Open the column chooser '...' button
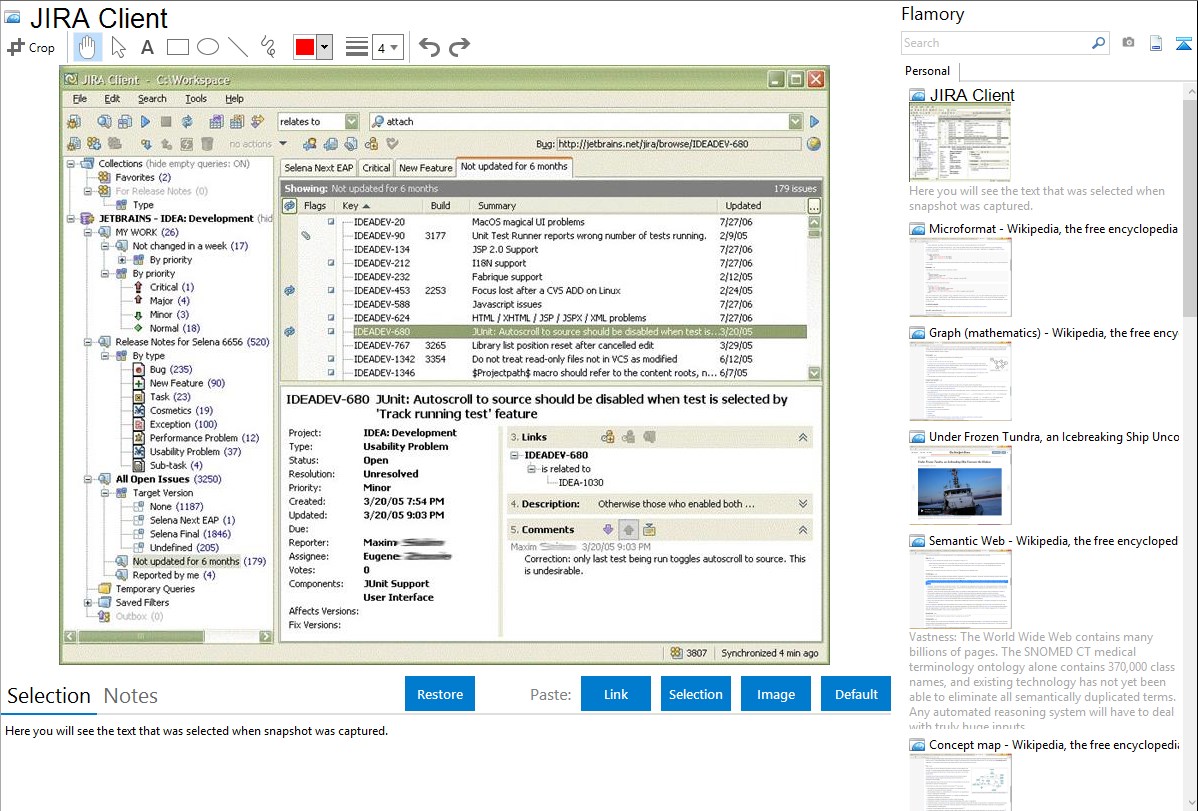 click(x=814, y=206)
